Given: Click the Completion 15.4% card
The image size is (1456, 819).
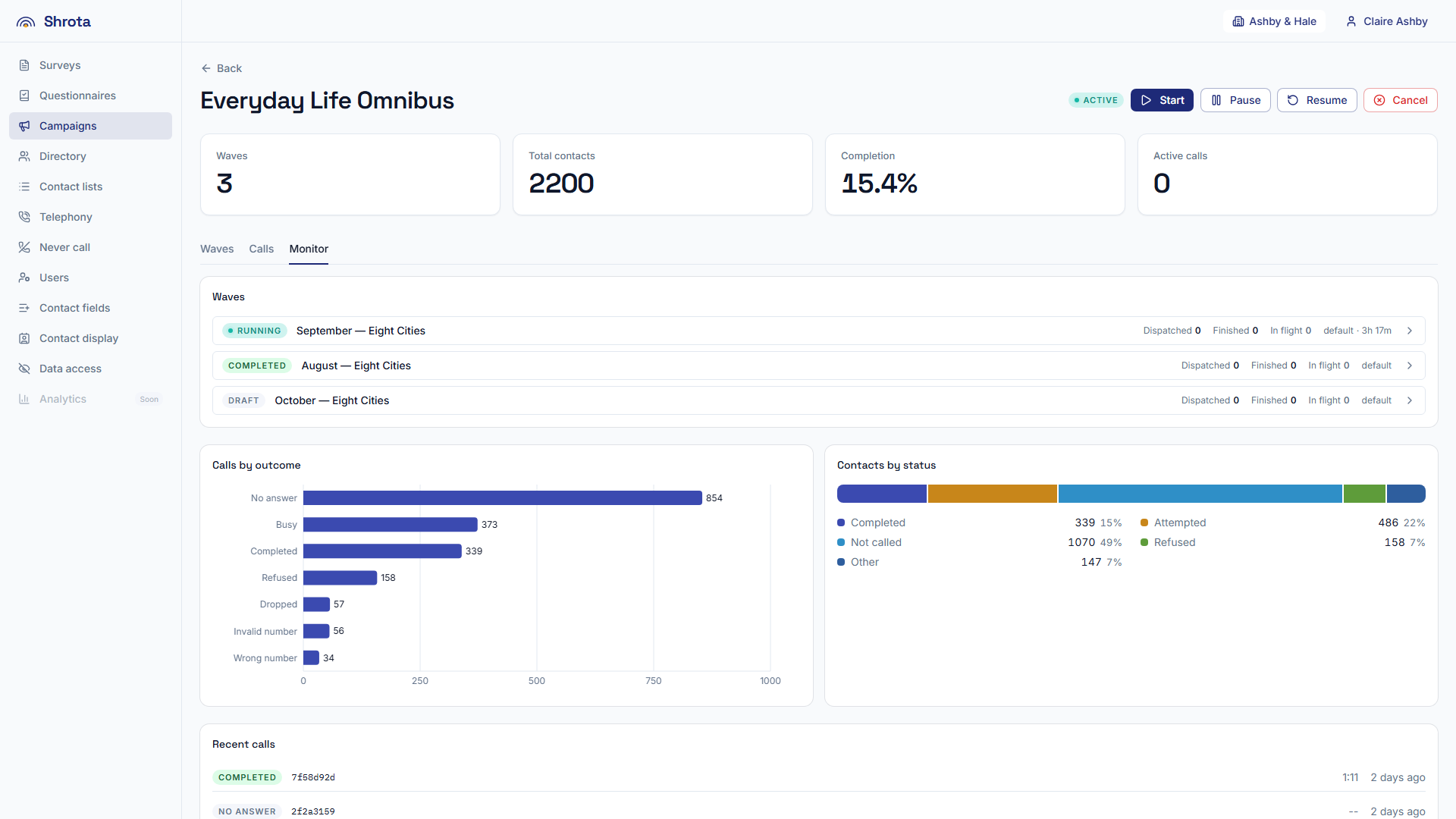Looking at the screenshot, I should pos(974,174).
